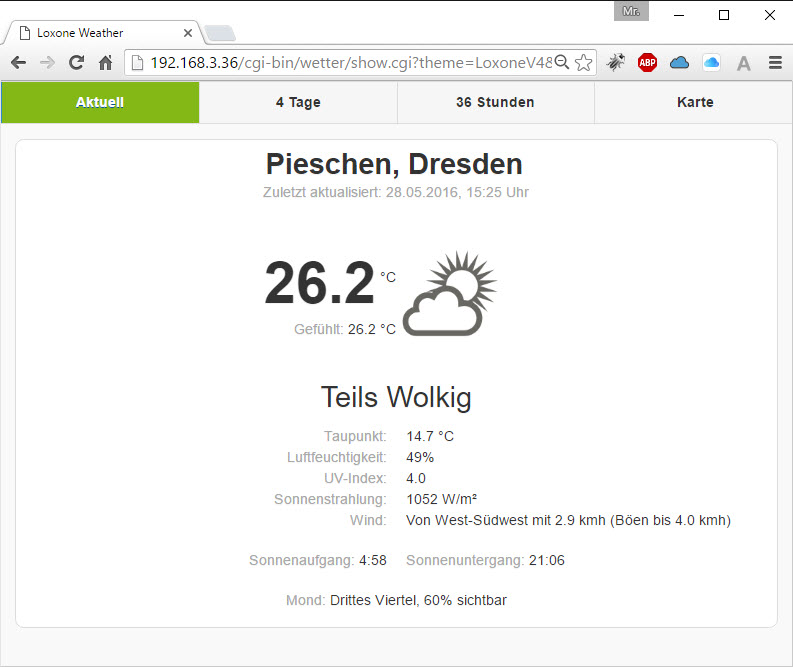This screenshot has width=793, height=667.
Task: Maximize the browser window
Action: click(724, 15)
